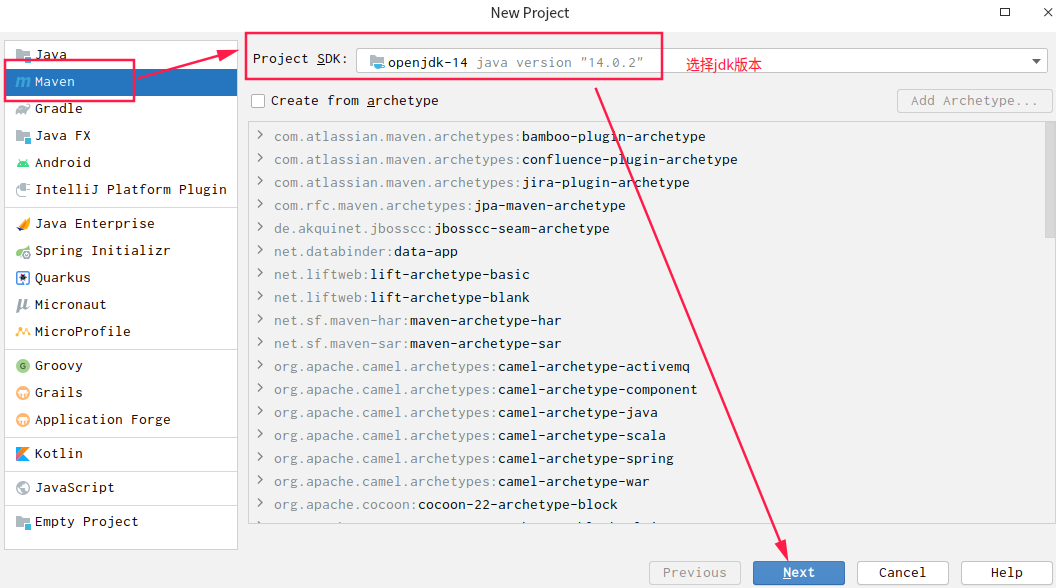Select JavaScript label in sidebar
The width and height of the screenshot is (1056, 588).
(x=75, y=488)
